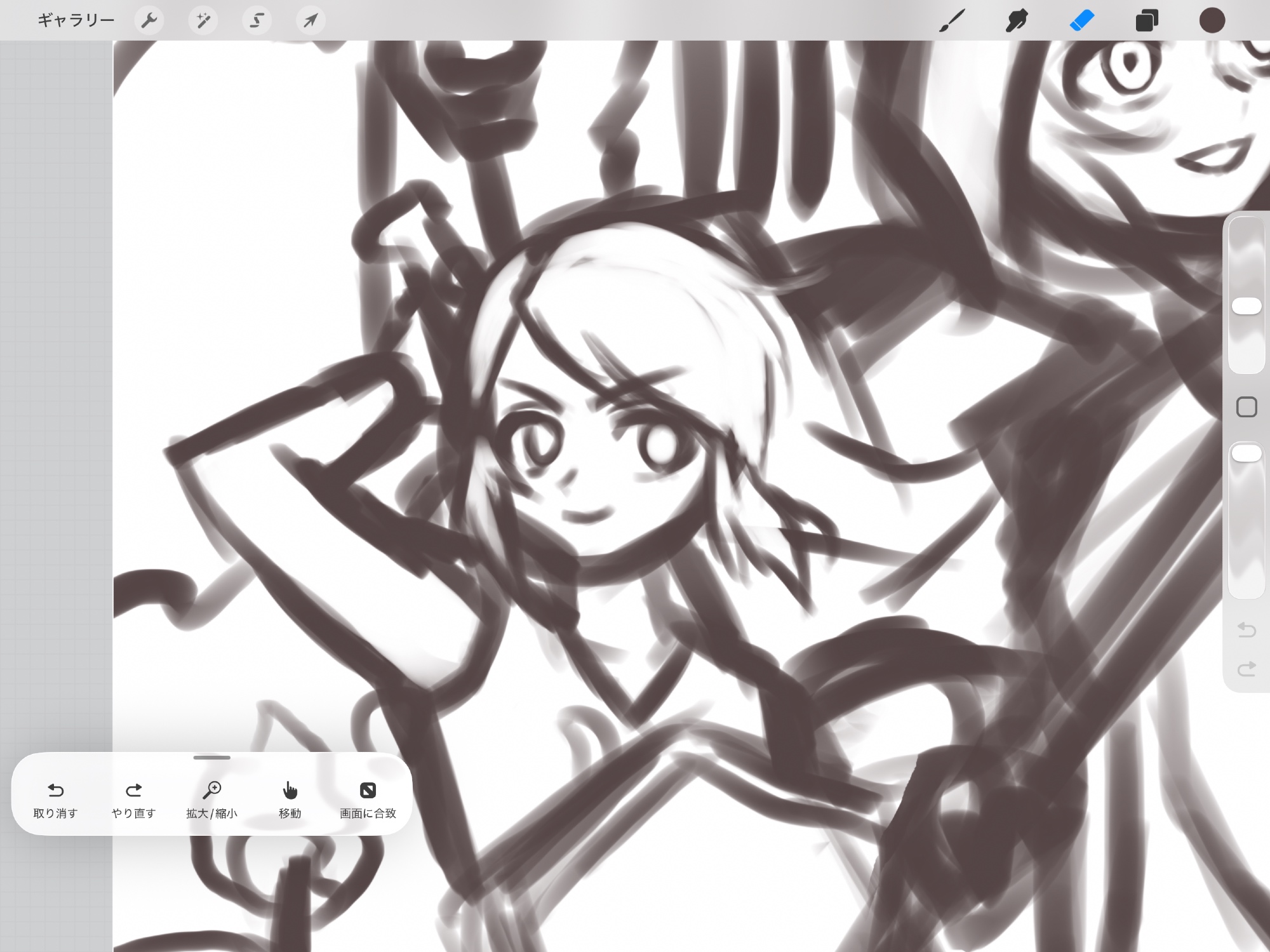
Task: Activate the Transform arrow tool
Action: [x=311, y=21]
